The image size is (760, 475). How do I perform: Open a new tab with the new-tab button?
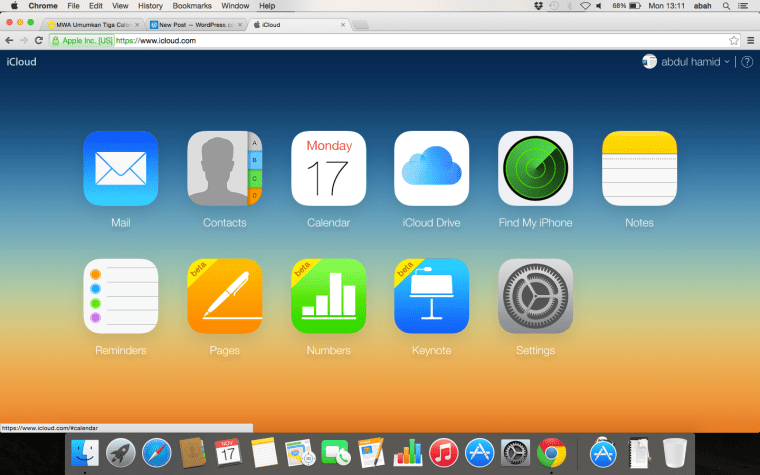point(360,25)
